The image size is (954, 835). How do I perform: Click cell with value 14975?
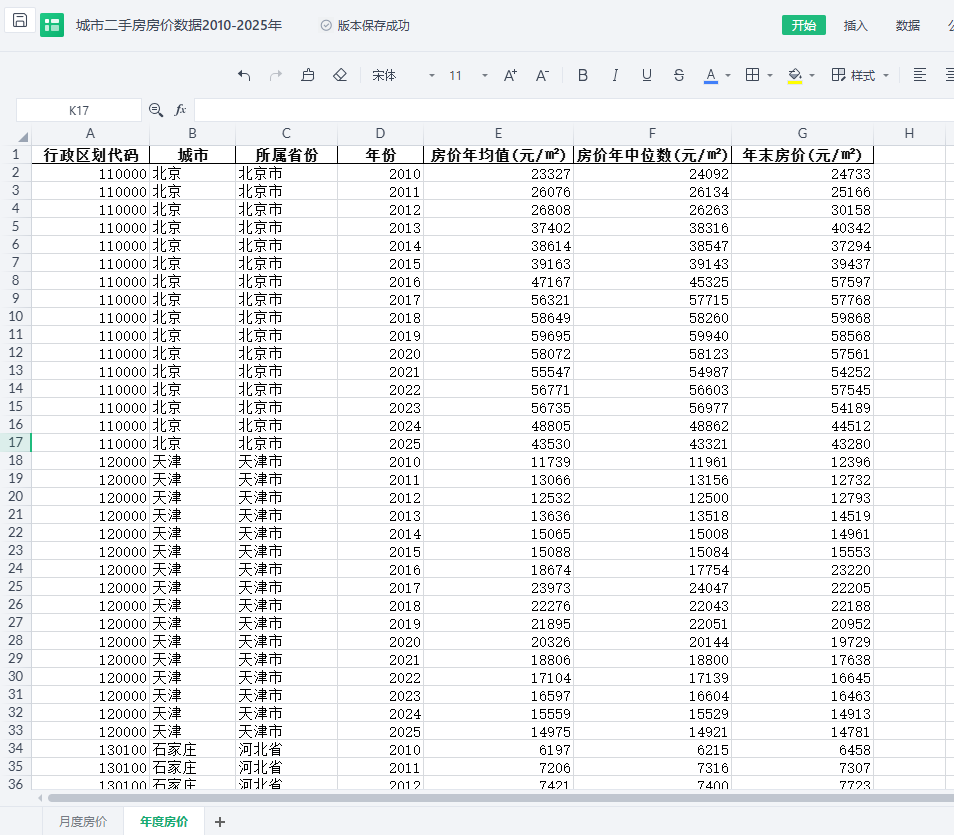coord(498,732)
